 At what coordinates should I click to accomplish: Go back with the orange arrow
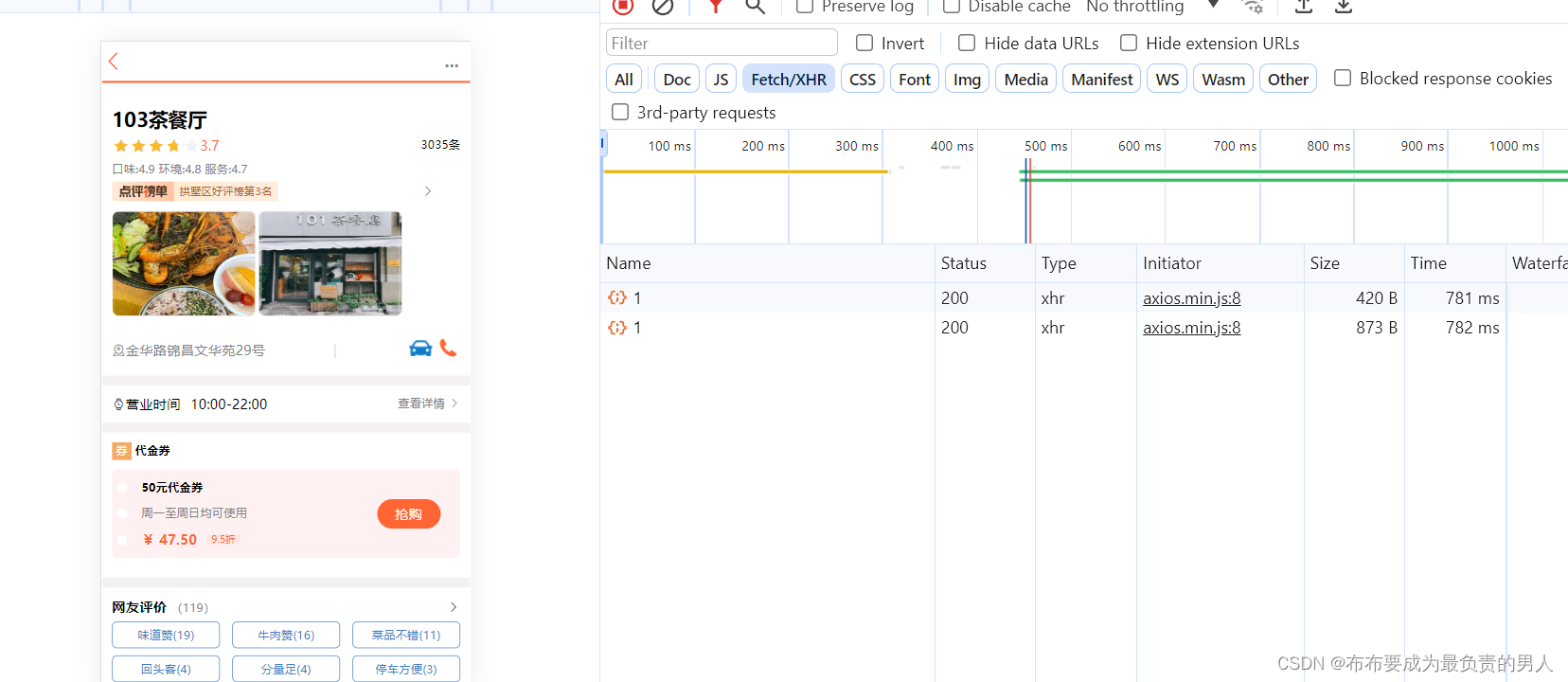(x=114, y=62)
